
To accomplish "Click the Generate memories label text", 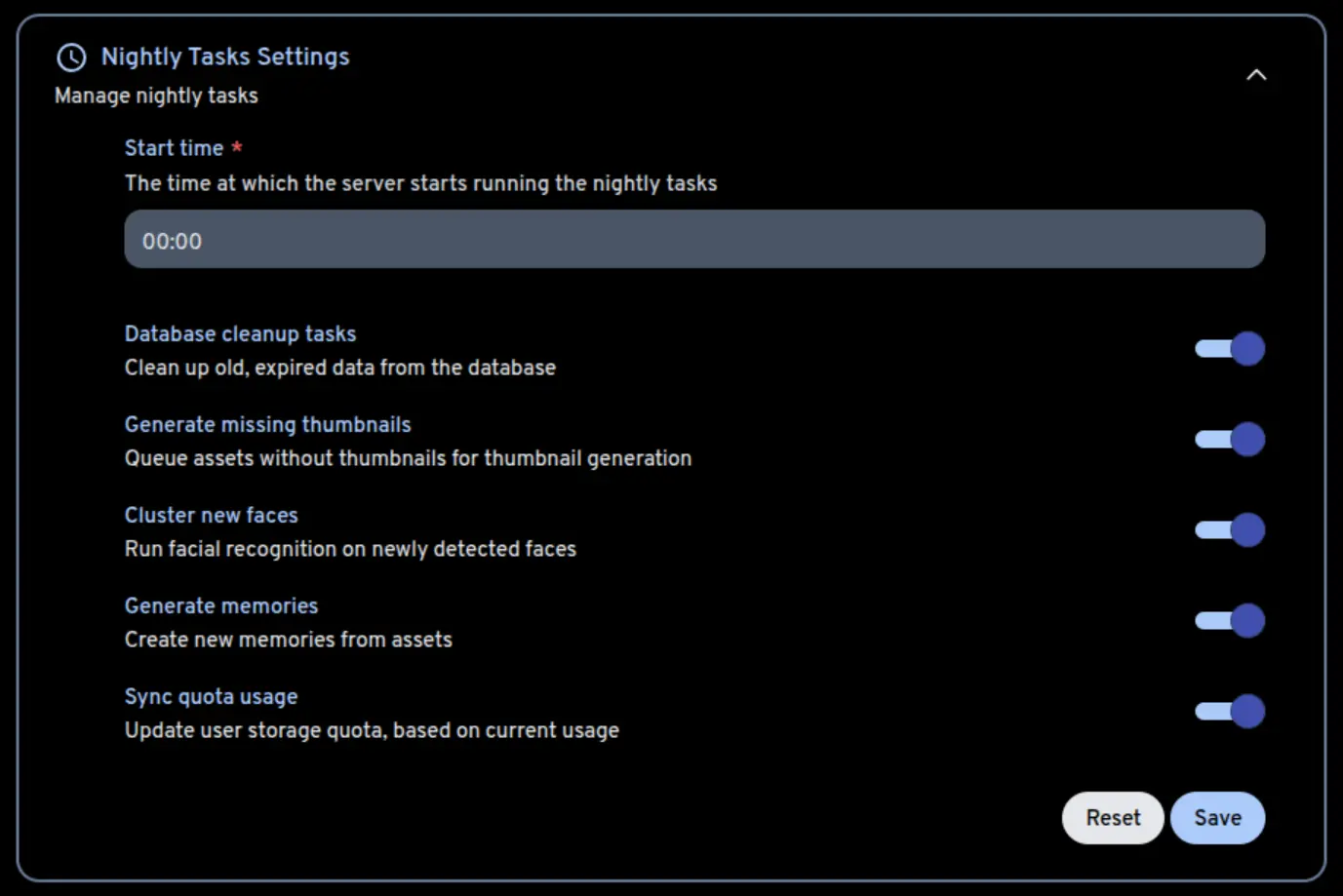I will [x=221, y=606].
